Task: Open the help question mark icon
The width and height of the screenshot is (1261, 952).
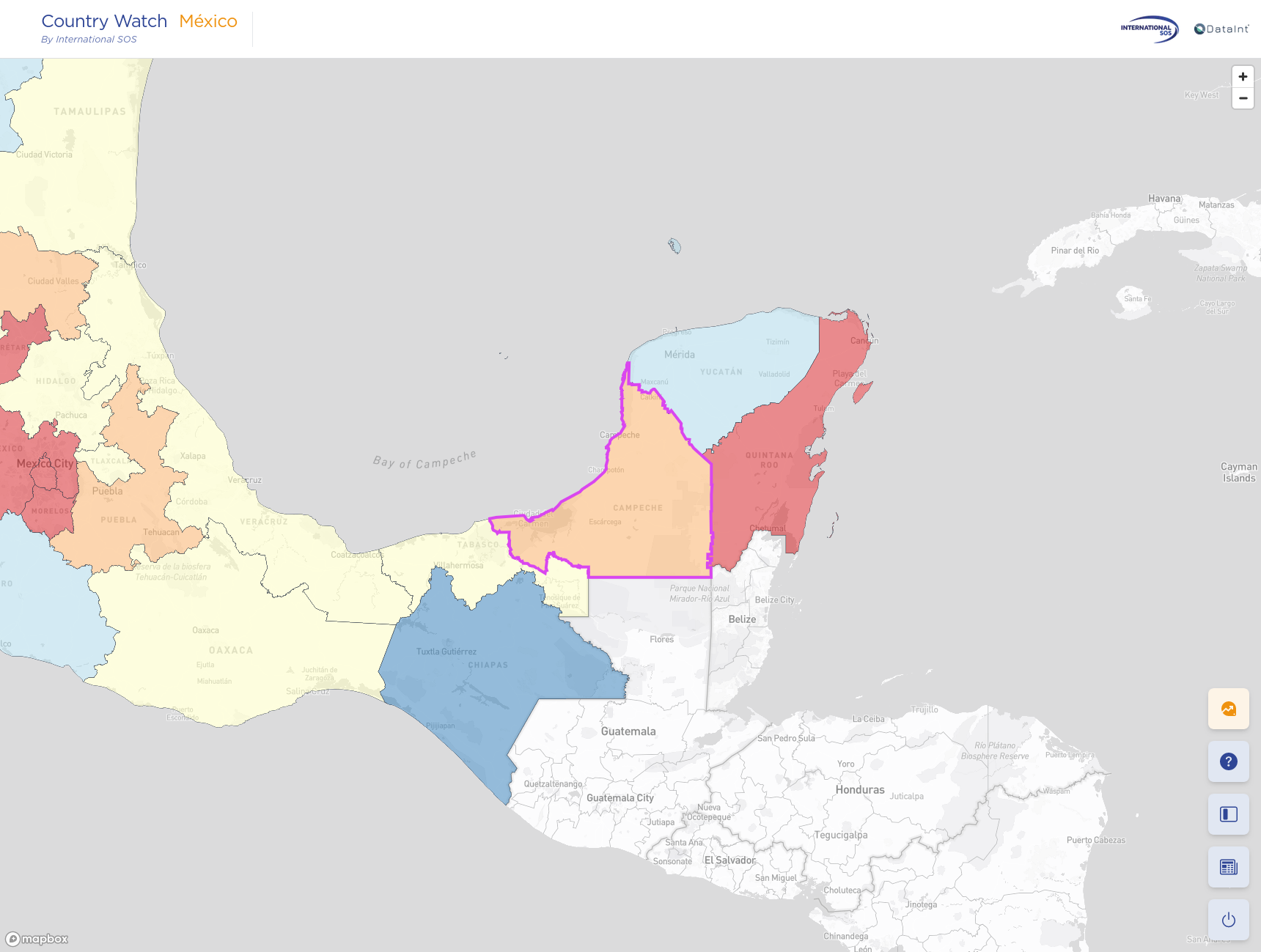Action: [1228, 761]
